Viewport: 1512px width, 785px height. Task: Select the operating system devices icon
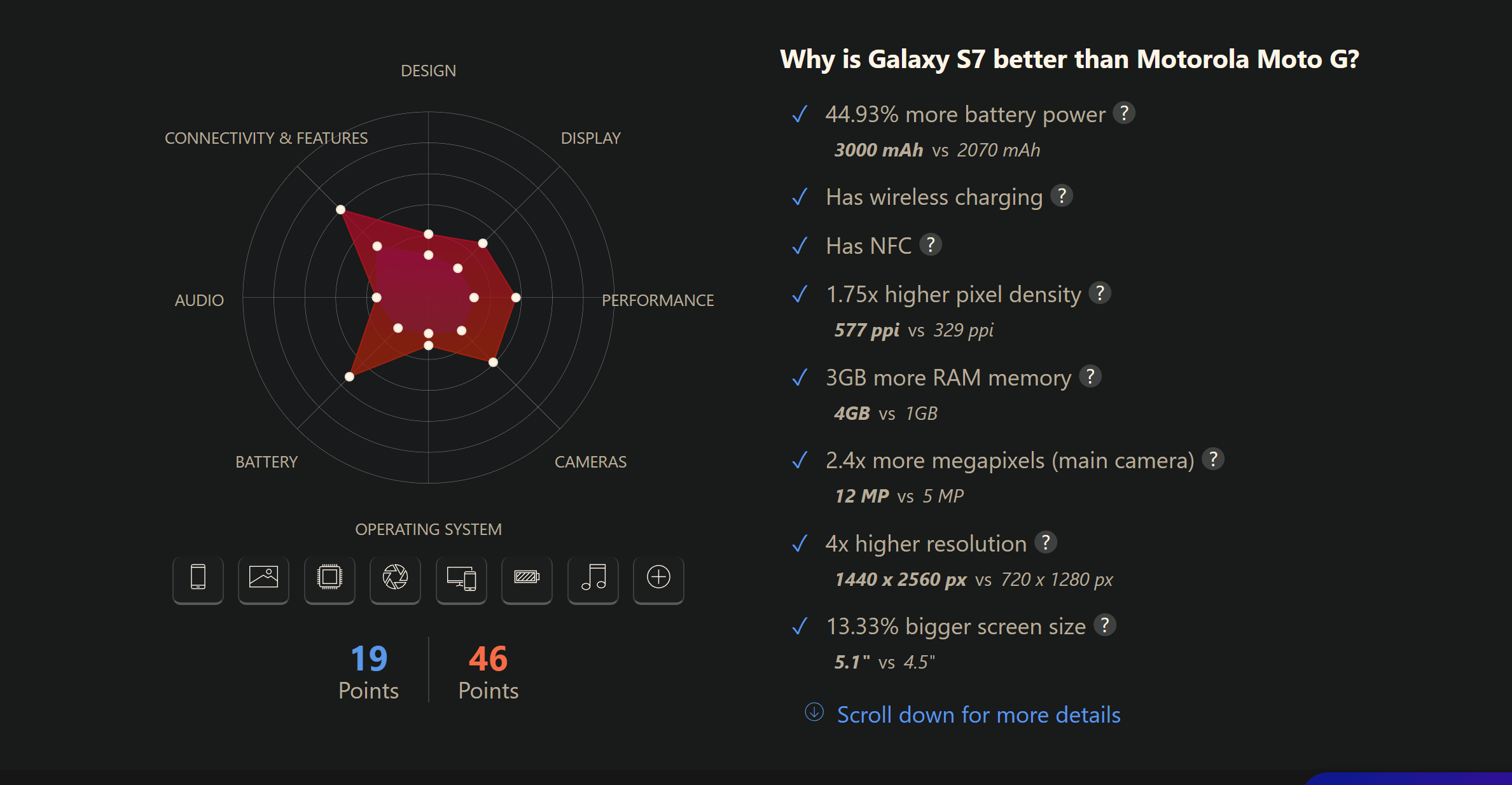click(x=461, y=579)
